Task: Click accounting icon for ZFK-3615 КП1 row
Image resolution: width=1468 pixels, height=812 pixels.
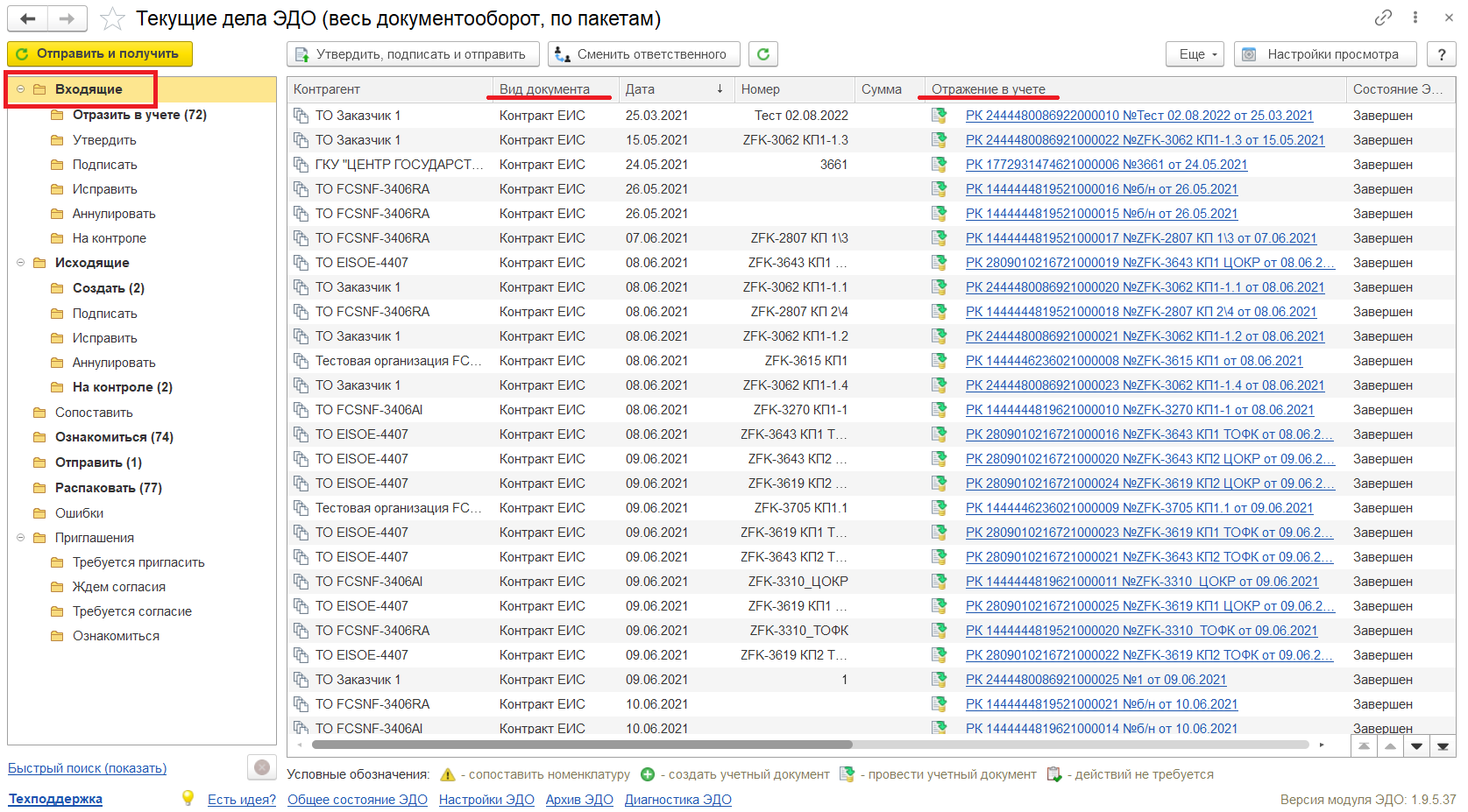Action: point(940,361)
